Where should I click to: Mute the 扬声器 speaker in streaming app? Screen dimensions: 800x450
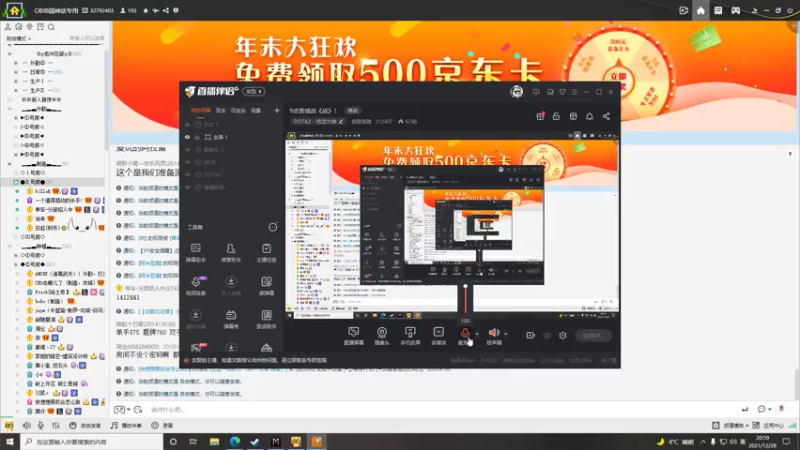coord(493,333)
